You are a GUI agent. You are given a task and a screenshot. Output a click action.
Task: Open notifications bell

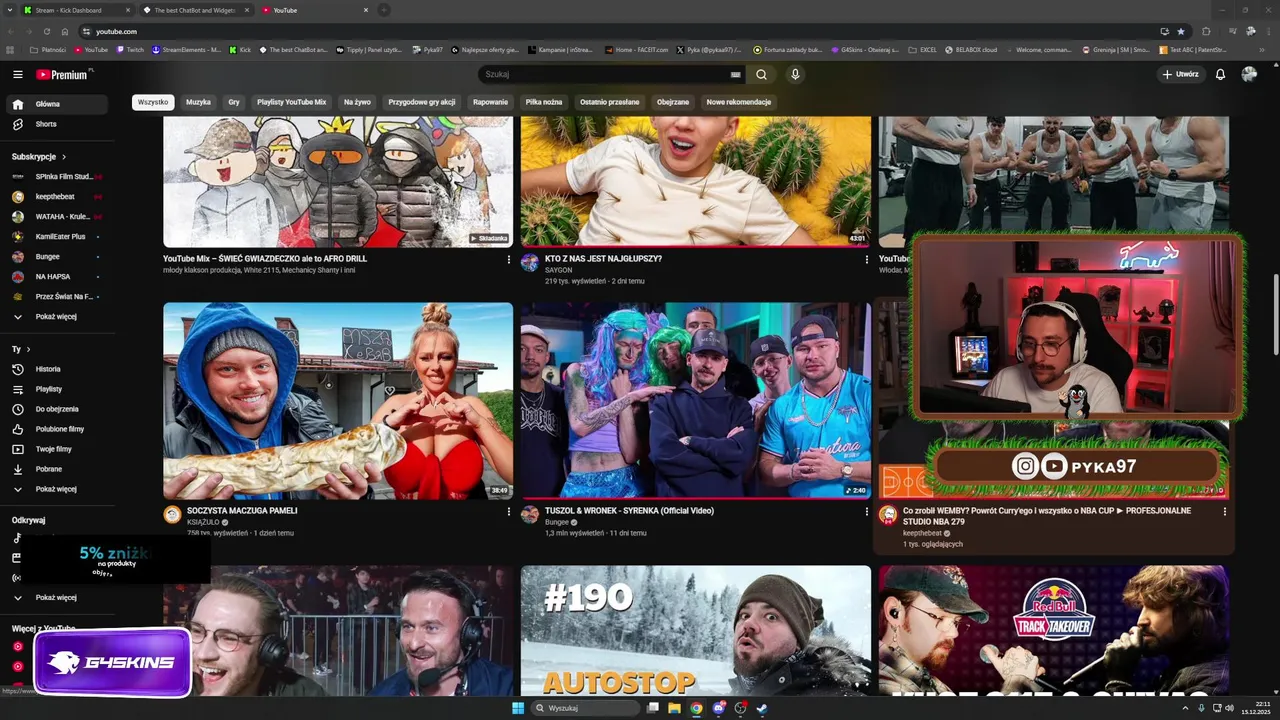[x=1220, y=74]
